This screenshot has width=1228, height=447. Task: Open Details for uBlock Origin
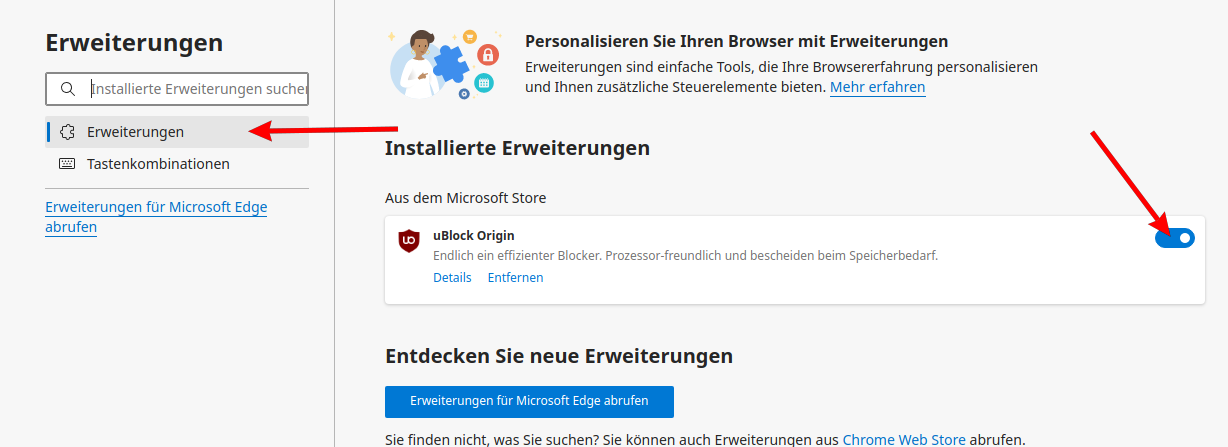pos(452,278)
